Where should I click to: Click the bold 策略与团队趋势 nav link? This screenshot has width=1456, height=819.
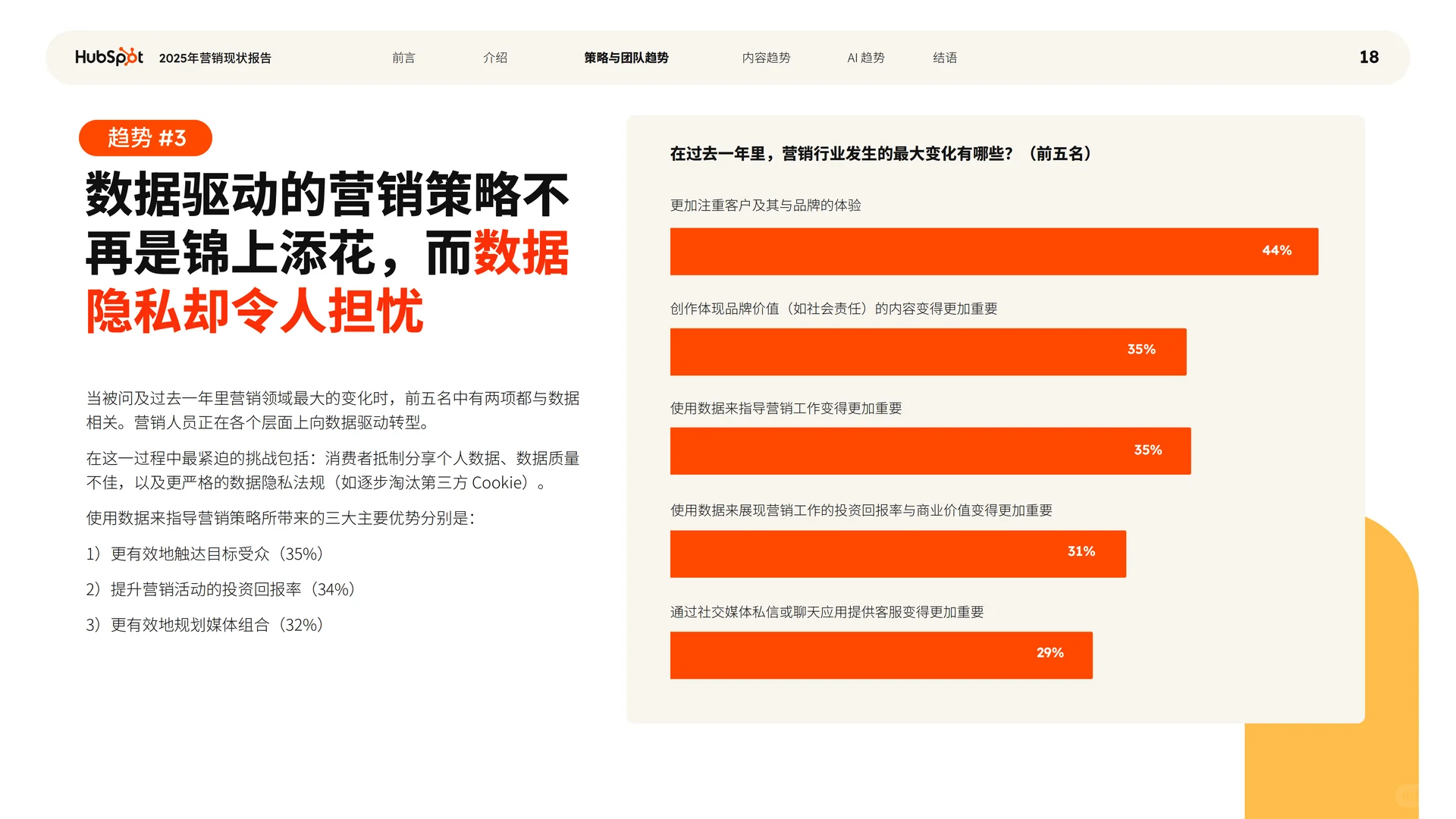626,58
